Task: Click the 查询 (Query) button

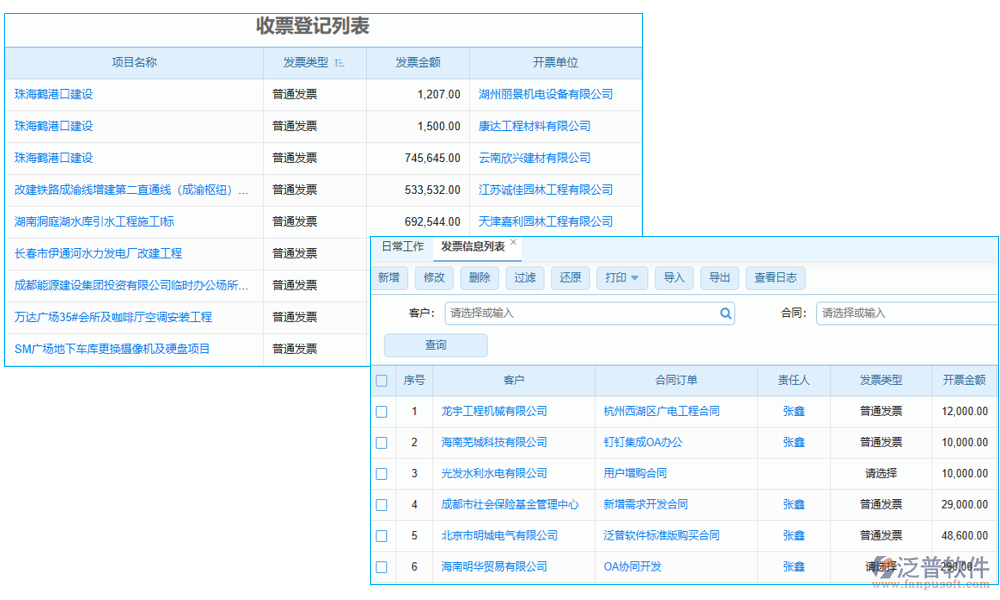Action: pyautogui.click(x=435, y=344)
